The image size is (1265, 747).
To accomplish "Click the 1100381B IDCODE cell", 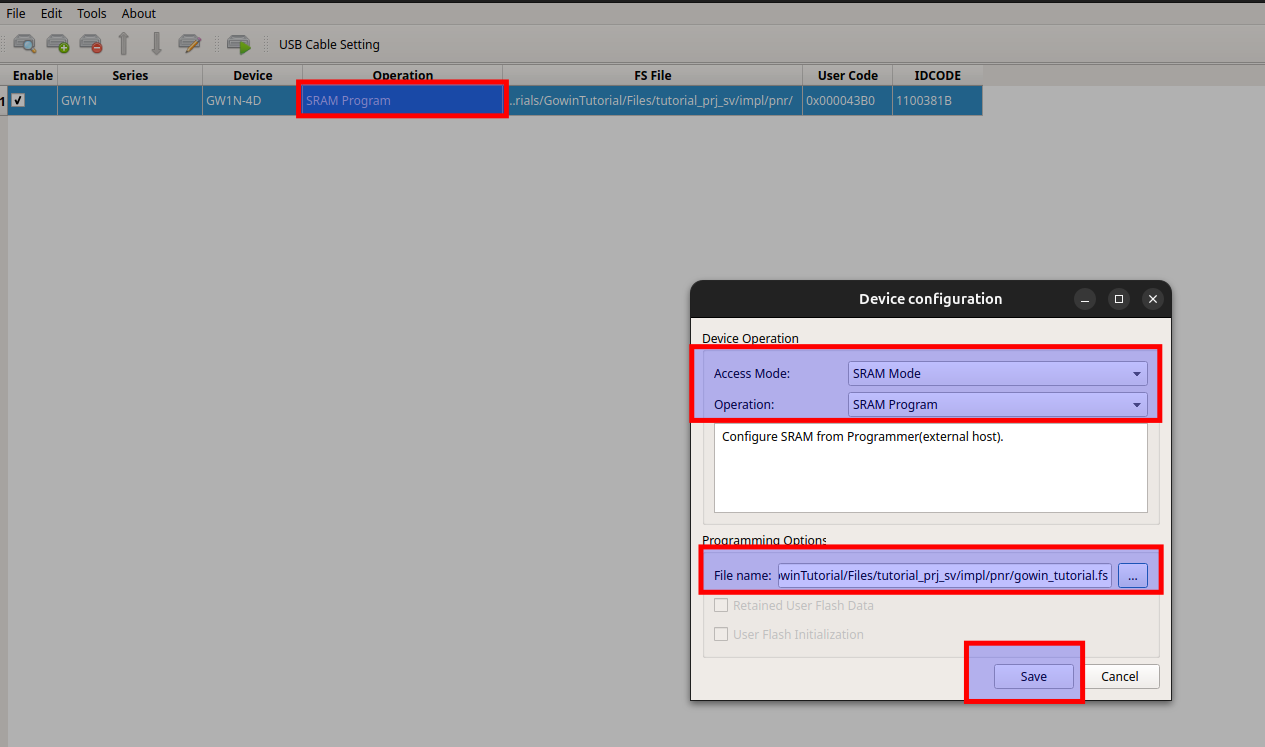I will coord(937,100).
